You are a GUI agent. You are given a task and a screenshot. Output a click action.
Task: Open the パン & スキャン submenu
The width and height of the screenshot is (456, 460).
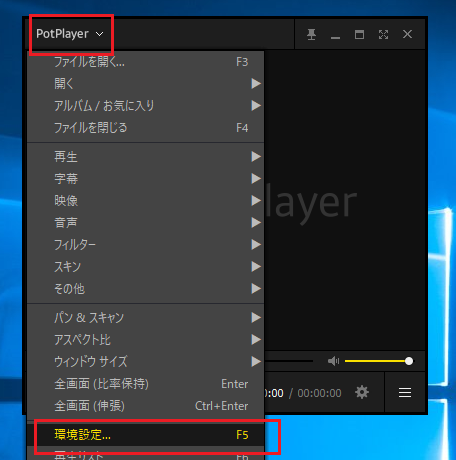click(x=146, y=318)
